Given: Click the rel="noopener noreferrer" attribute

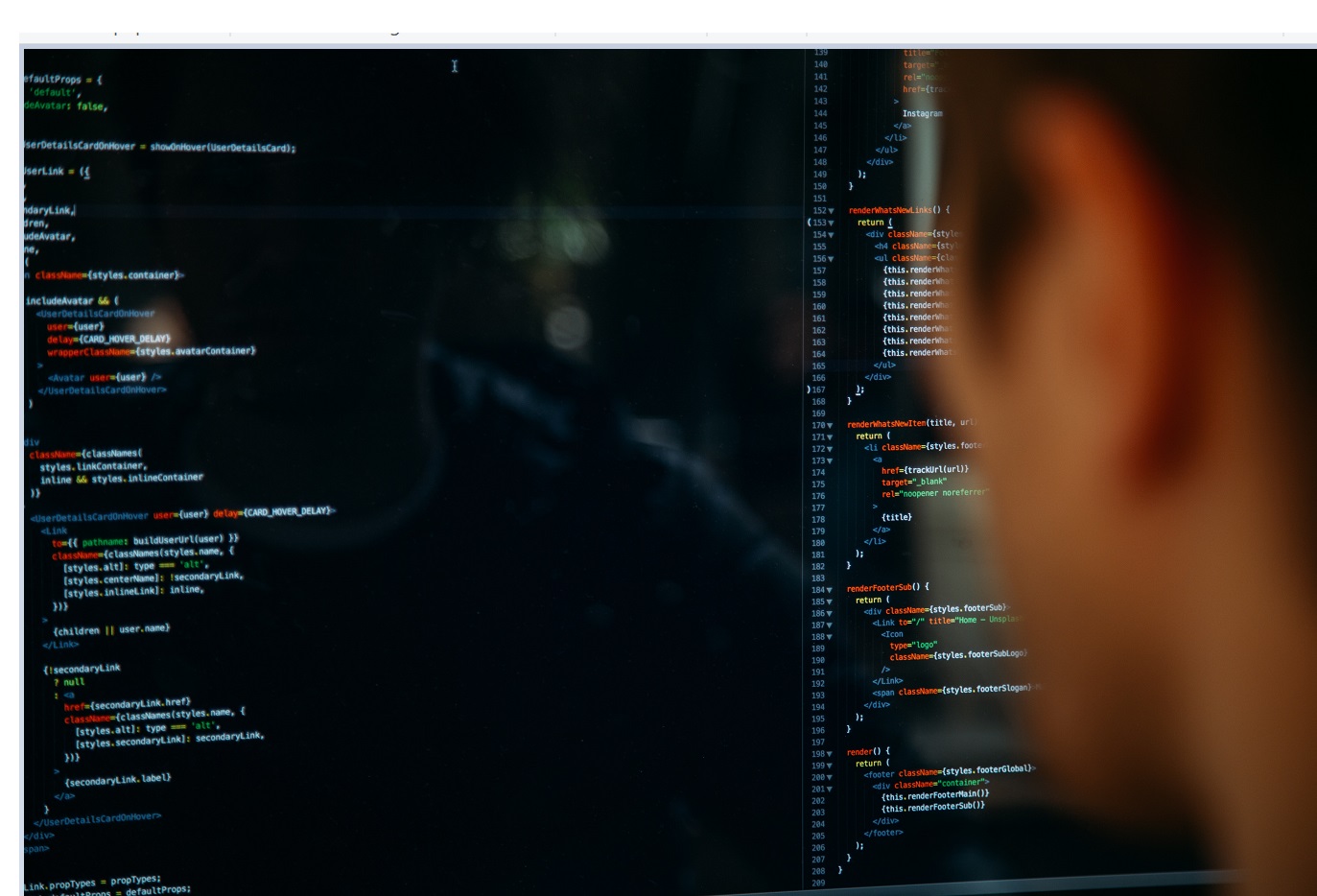Looking at the screenshot, I should point(933,493).
